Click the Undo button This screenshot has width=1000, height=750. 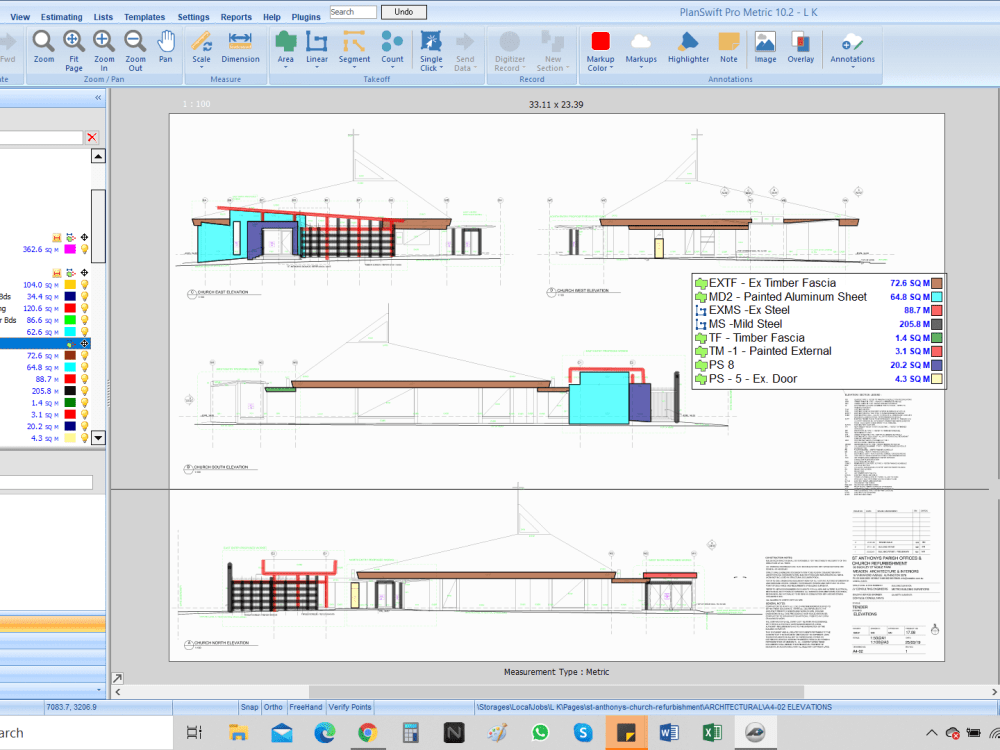point(403,12)
